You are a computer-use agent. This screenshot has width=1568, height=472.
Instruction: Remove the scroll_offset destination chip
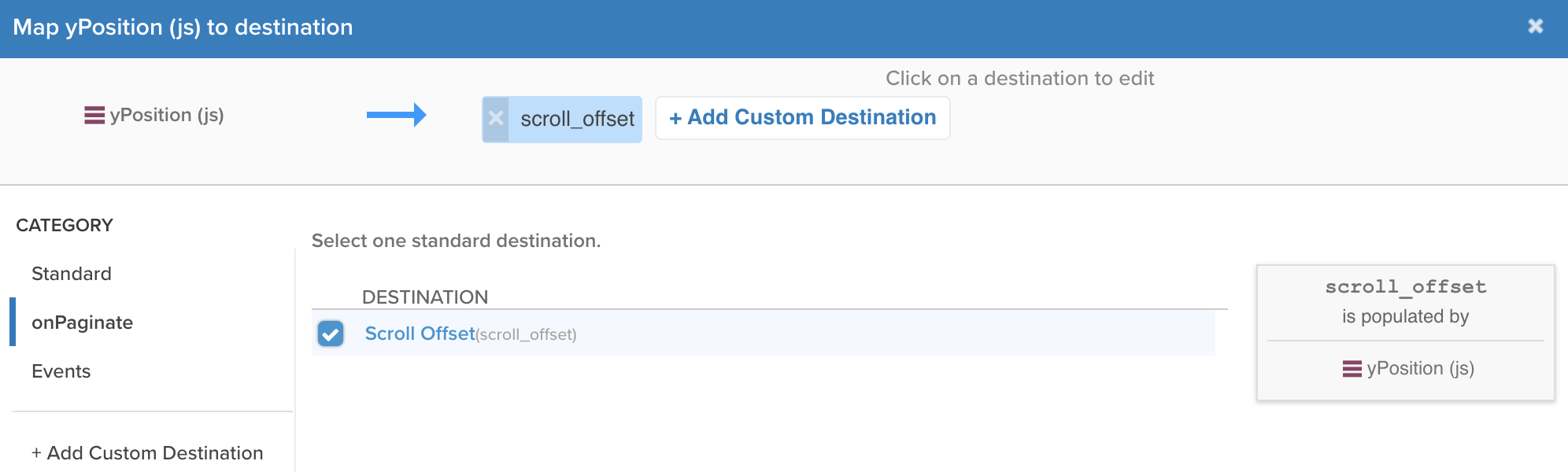point(496,119)
